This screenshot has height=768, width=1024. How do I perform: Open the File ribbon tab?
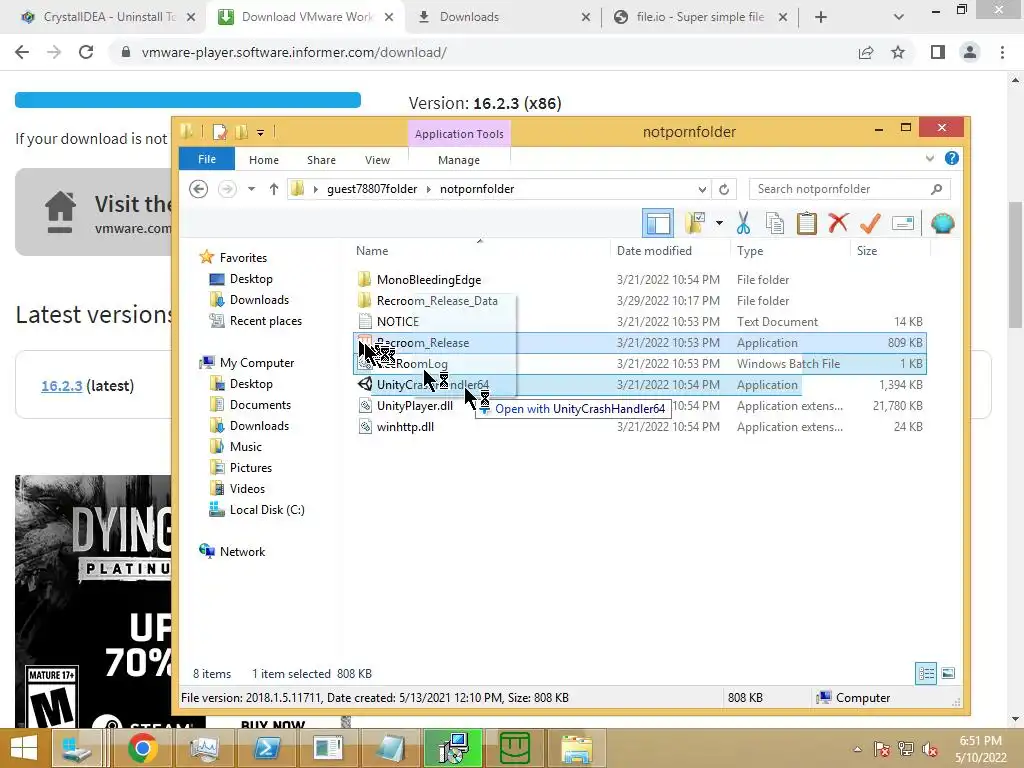click(x=207, y=159)
